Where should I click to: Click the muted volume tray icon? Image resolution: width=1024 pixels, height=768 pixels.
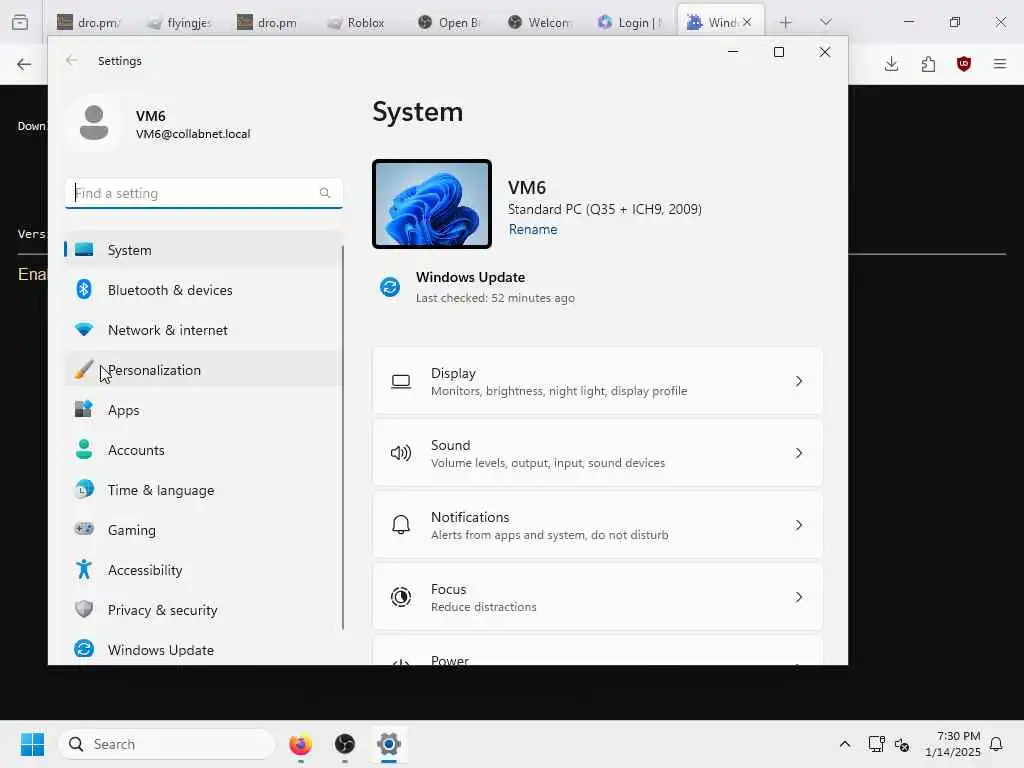pos(902,744)
